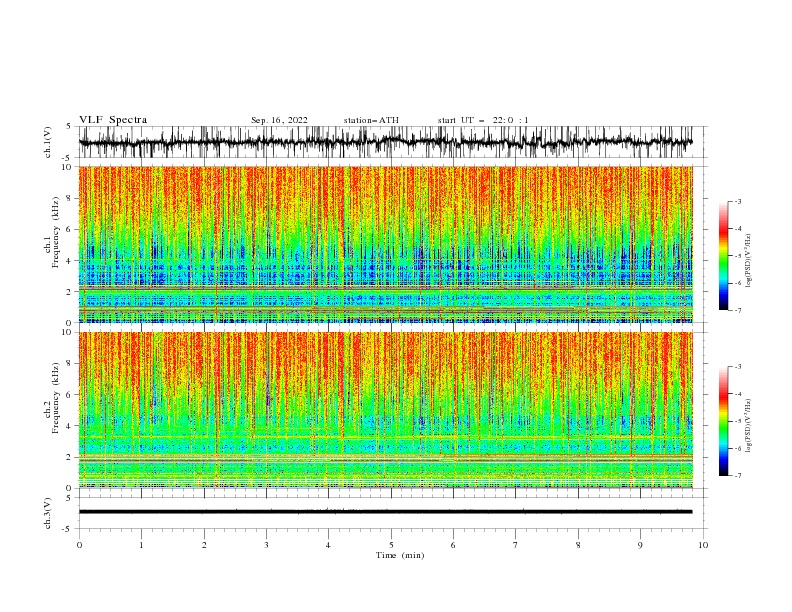Select the date "Sep. 16, 2022"
Image resolution: width=792 pixels, height=612 pixels.
pyautogui.click(x=279, y=120)
